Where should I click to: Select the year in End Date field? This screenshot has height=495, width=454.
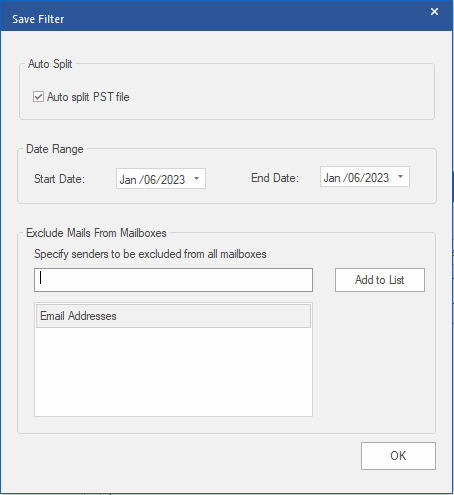point(378,178)
